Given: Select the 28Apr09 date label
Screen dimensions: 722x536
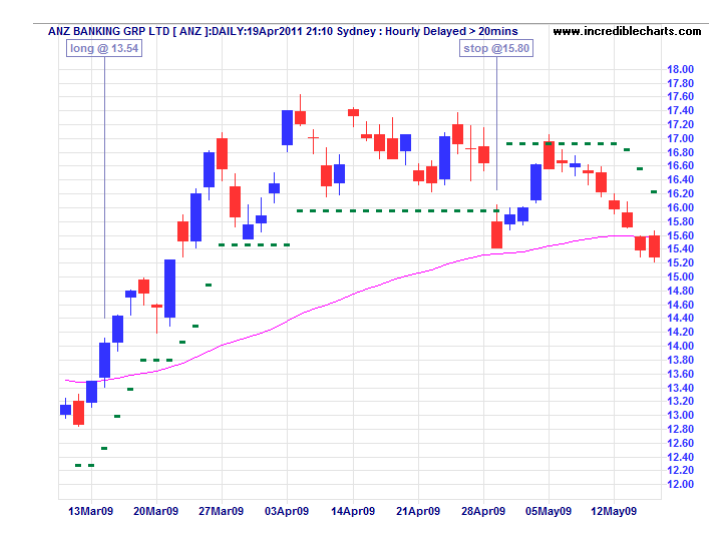Looking at the screenshot, I should tap(483, 511).
